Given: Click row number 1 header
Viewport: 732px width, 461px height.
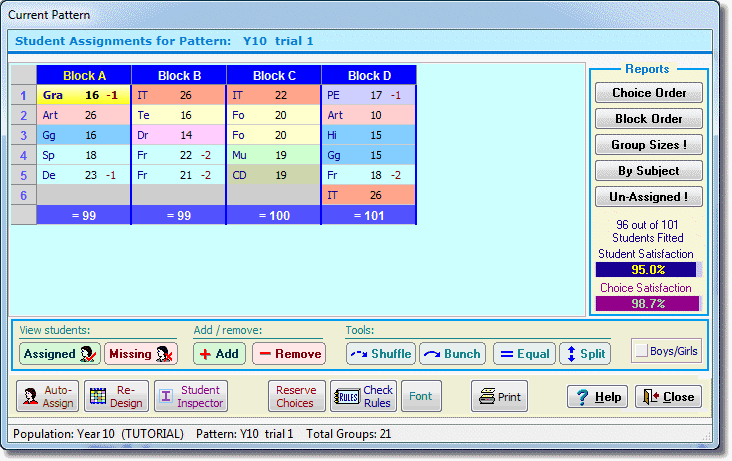Looking at the screenshot, I should pos(24,95).
